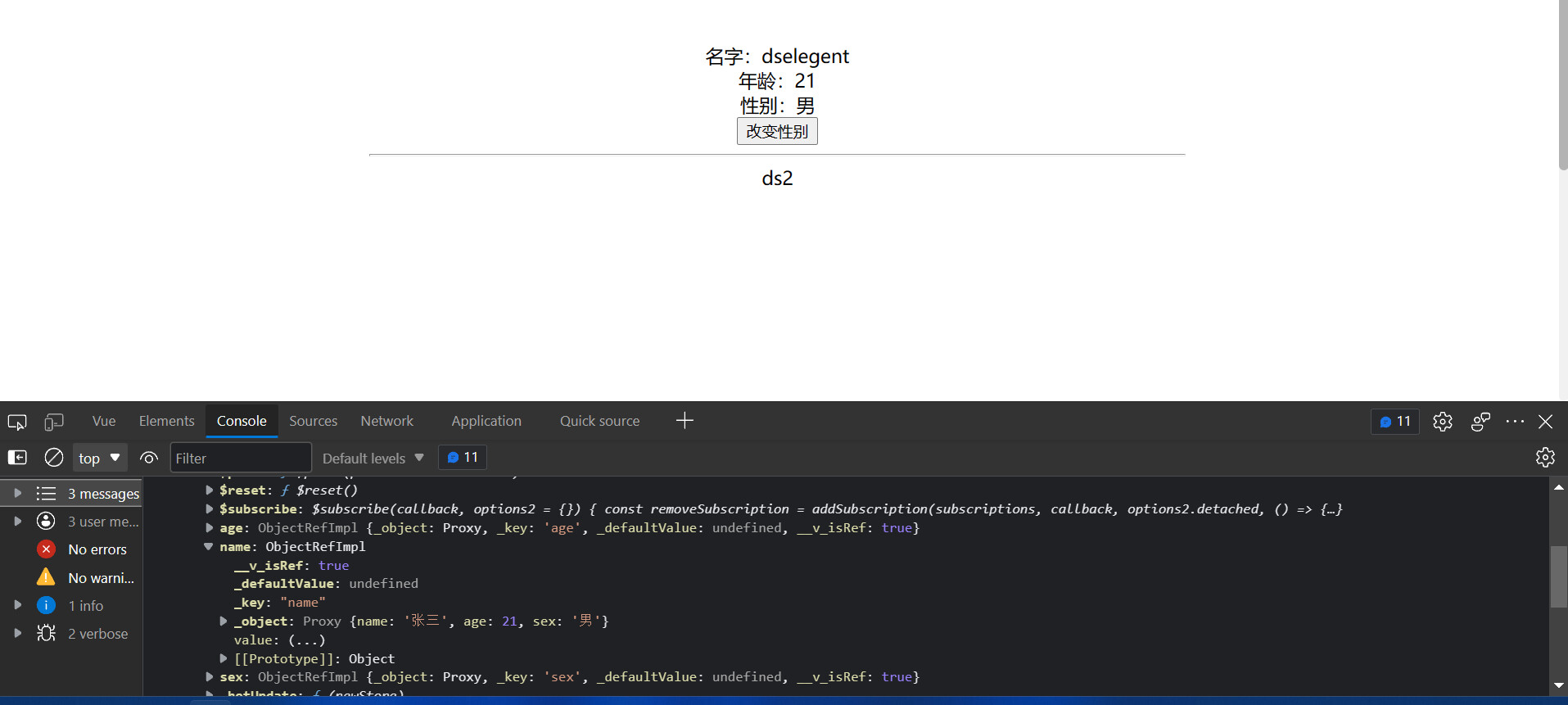
Task: Click the ds2 text
Action: pyautogui.click(x=777, y=178)
